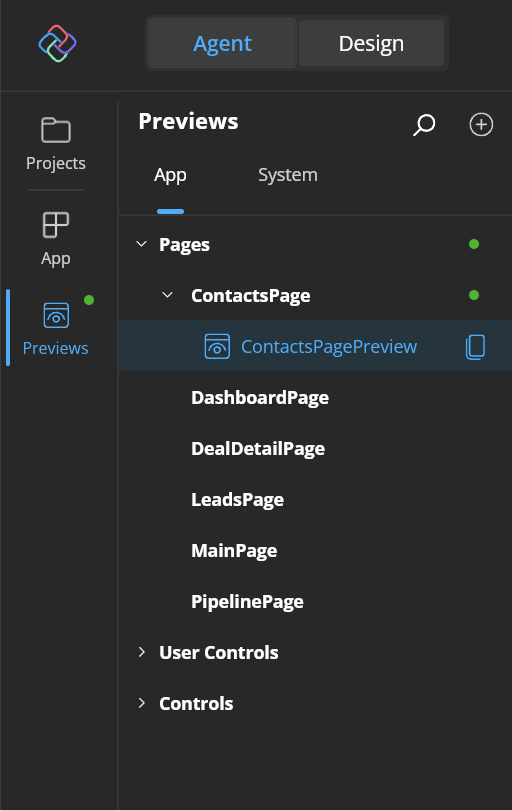Click the ContactsPage node label
The image size is (512, 810).
[x=251, y=296]
